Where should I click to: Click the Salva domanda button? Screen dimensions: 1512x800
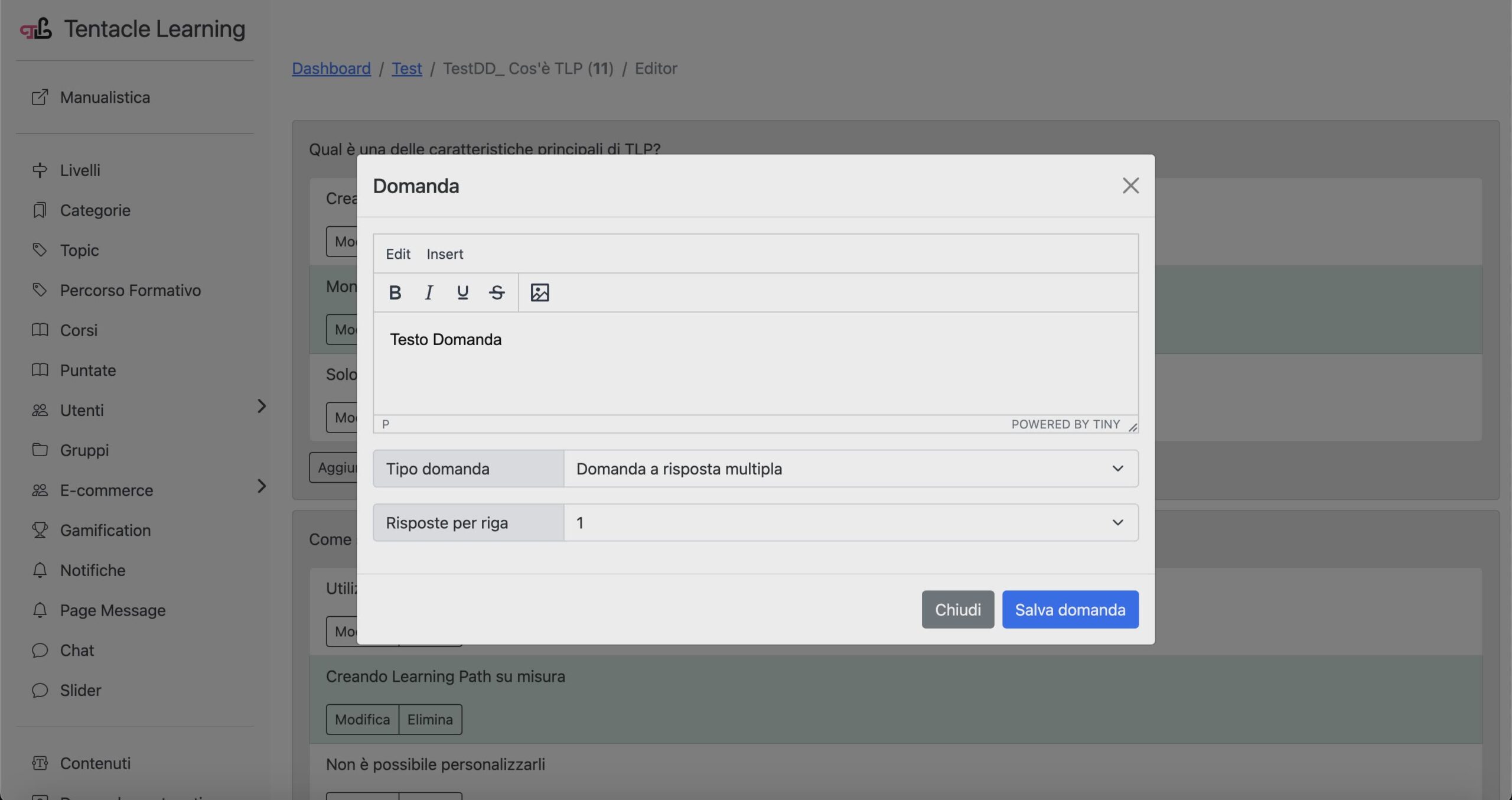1070,609
